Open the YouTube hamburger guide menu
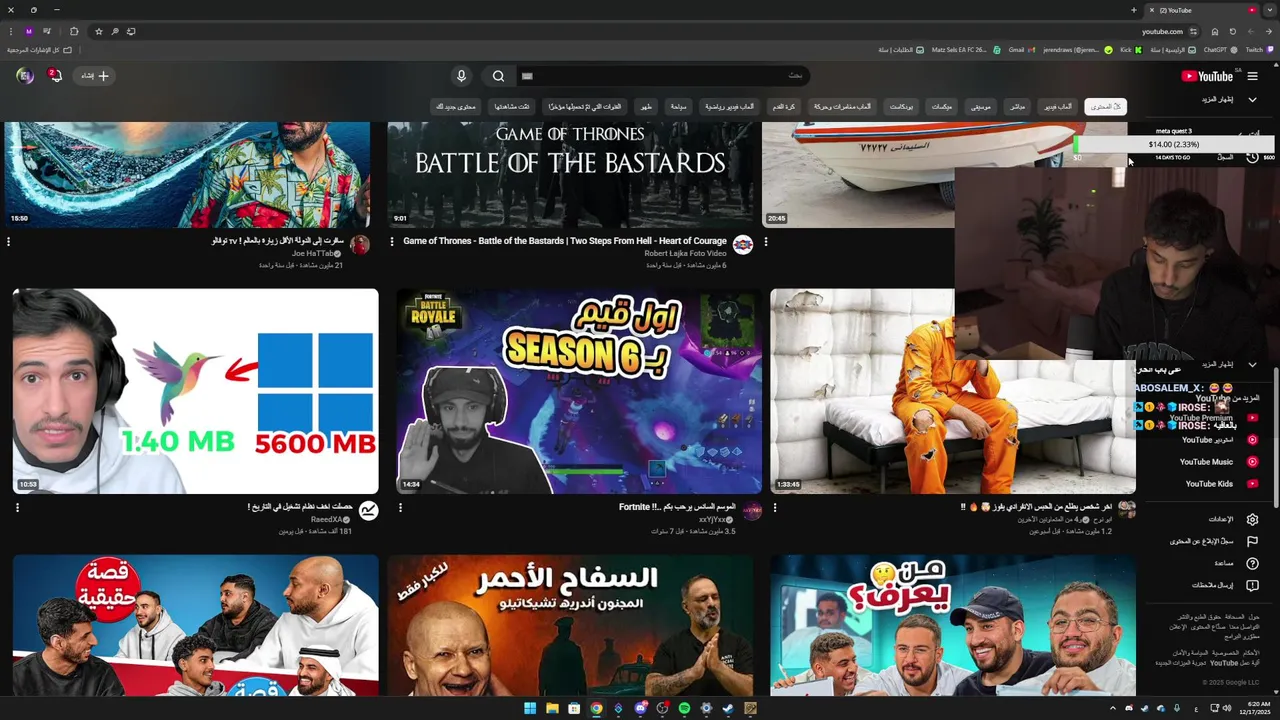1280x720 pixels. [x=1252, y=76]
